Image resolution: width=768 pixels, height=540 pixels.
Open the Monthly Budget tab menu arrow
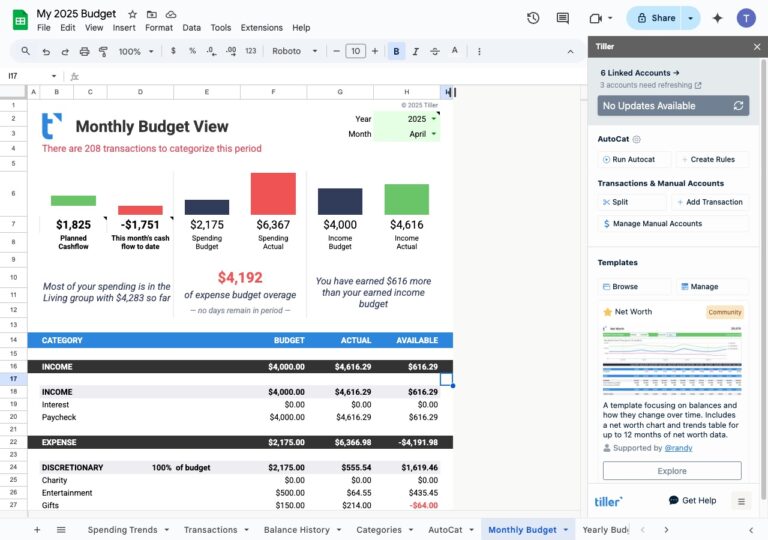coord(566,530)
